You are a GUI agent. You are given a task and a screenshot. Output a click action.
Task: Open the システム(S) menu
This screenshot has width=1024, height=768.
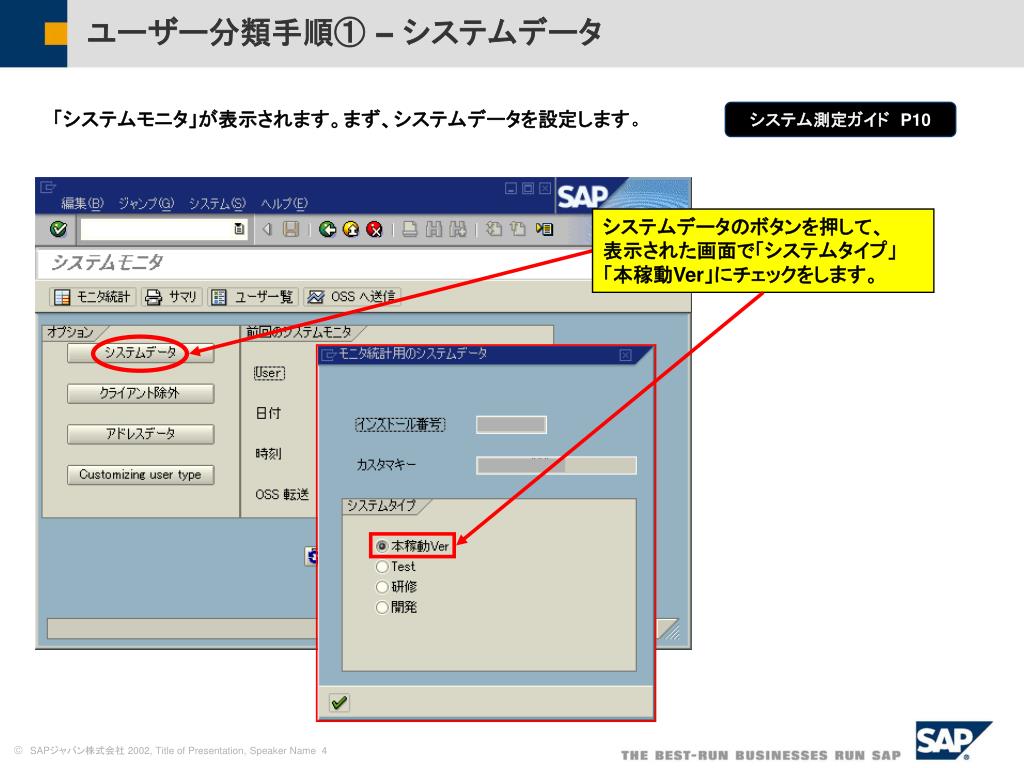[x=217, y=204]
